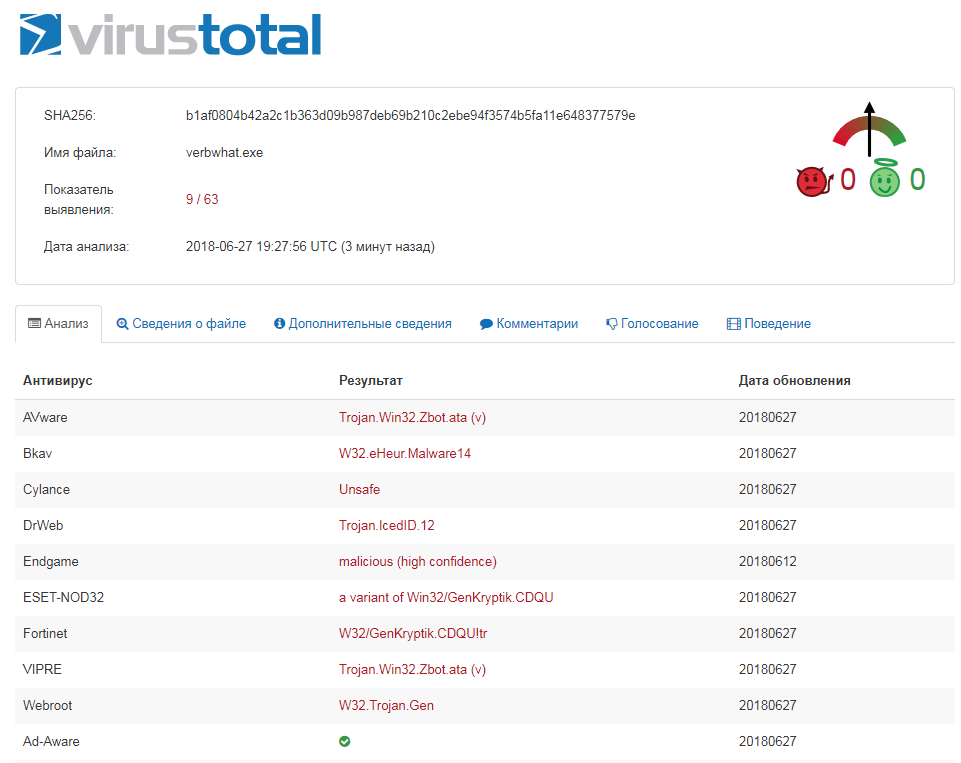Click AVware update date 20180627
961x763 pixels.
pos(767,417)
